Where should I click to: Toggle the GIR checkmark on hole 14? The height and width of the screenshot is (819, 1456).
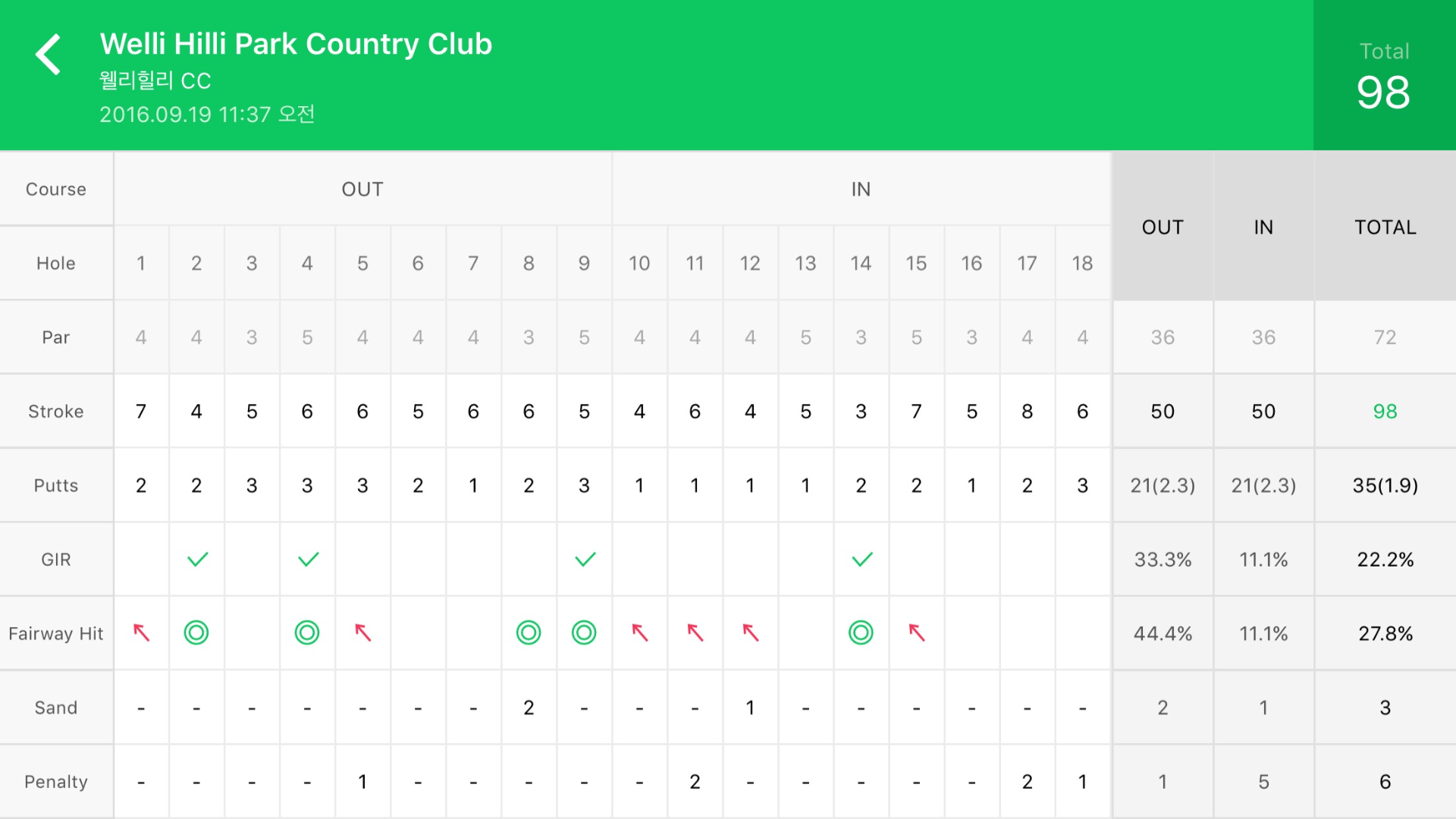tap(862, 560)
